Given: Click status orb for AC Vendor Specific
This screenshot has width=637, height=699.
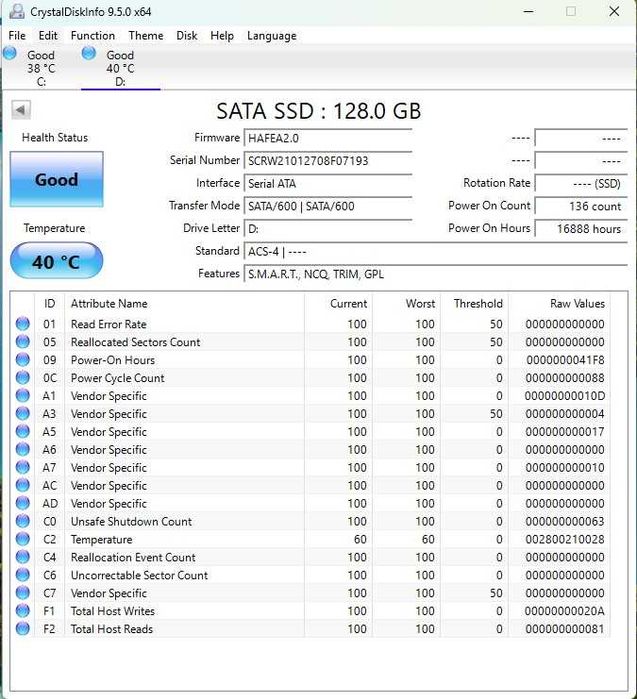Looking at the screenshot, I should coord(23,485).
